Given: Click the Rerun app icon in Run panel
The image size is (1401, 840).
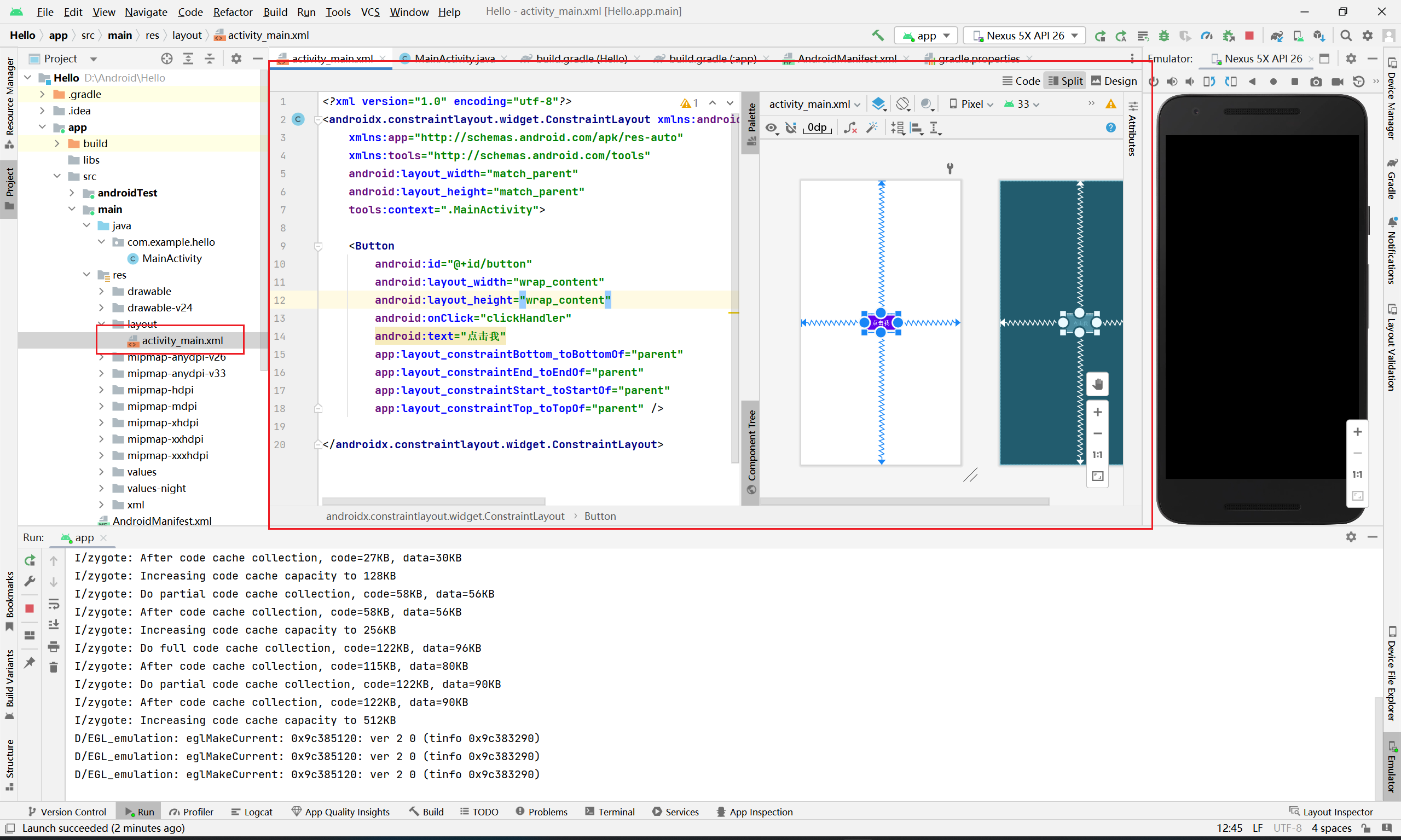Looking at the screenshot, I should 30,560.
